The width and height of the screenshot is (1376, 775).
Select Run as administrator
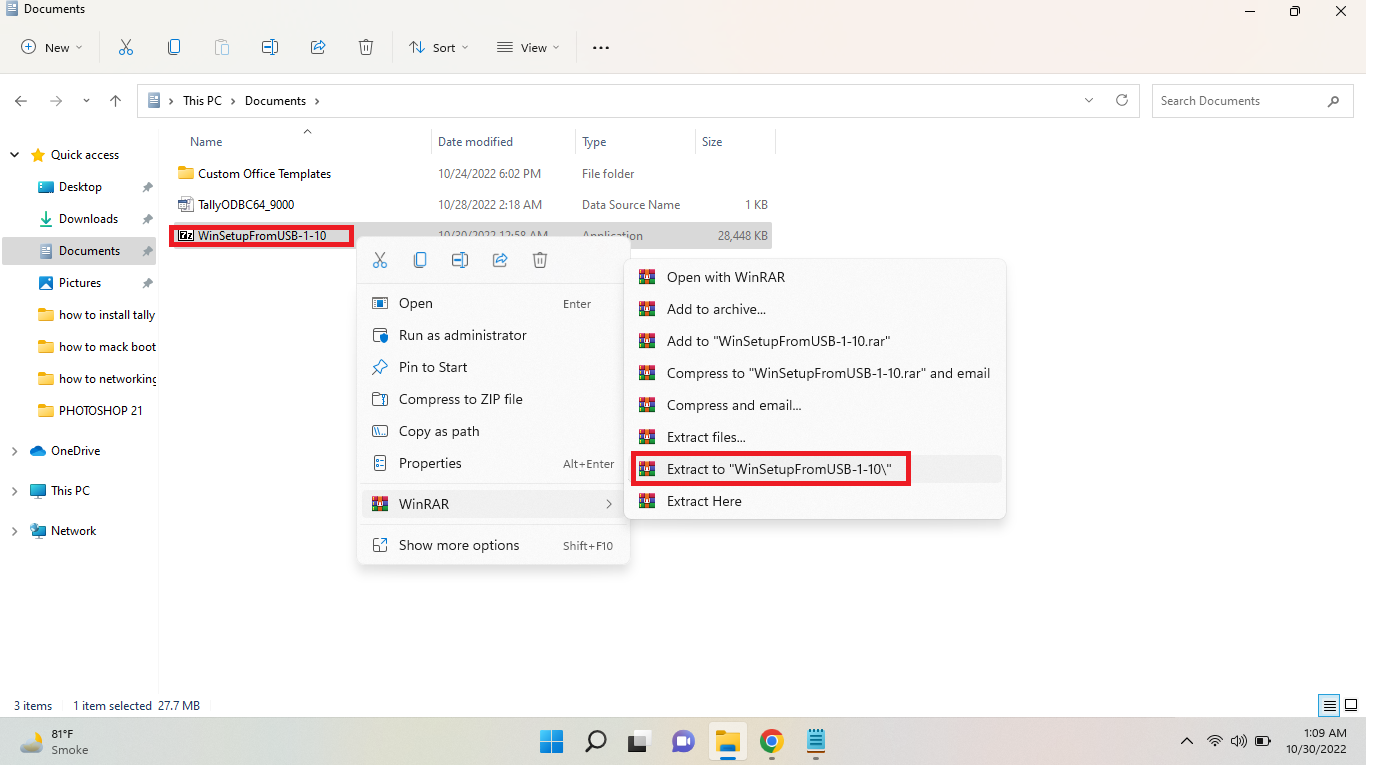tap(493, 335)
